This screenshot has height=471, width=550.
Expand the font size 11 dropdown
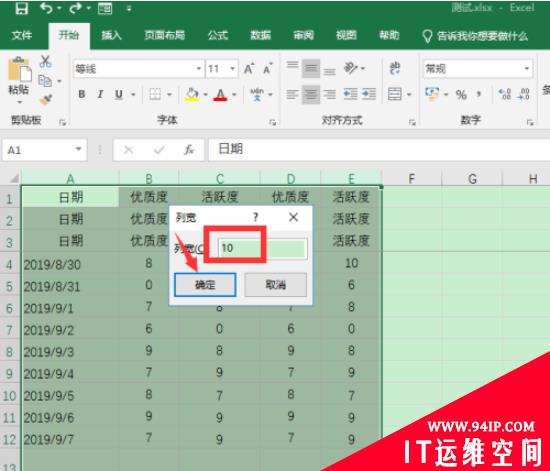click(x=232, y=69)
